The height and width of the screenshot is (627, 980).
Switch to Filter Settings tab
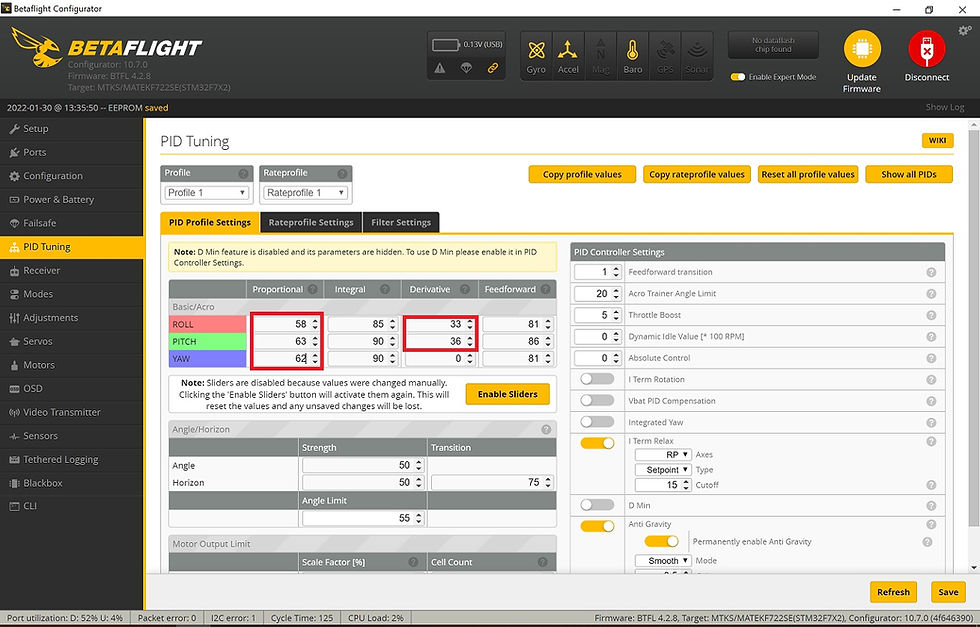pos(401,223)
